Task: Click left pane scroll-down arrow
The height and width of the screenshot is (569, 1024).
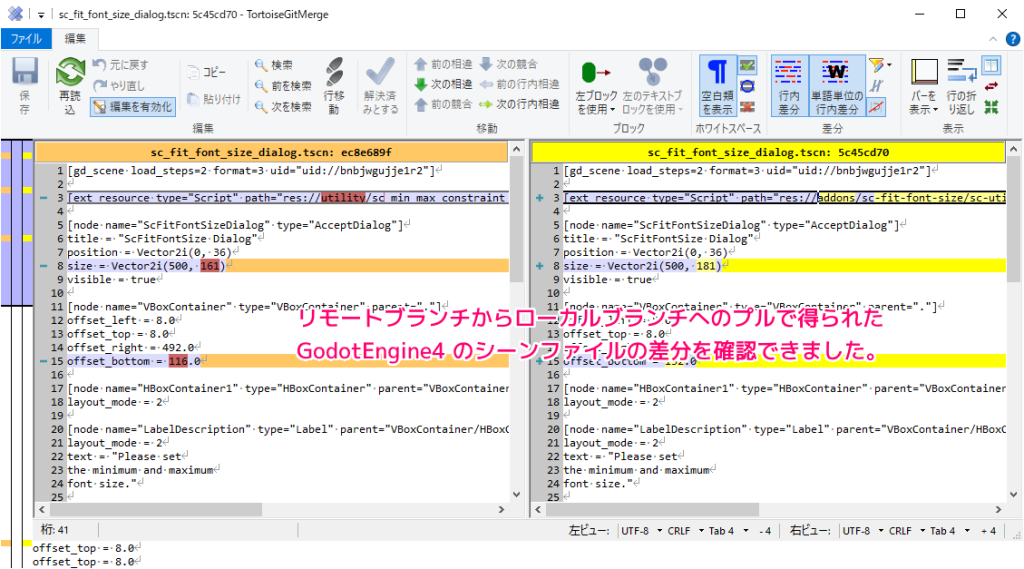Action: point(517,495)
